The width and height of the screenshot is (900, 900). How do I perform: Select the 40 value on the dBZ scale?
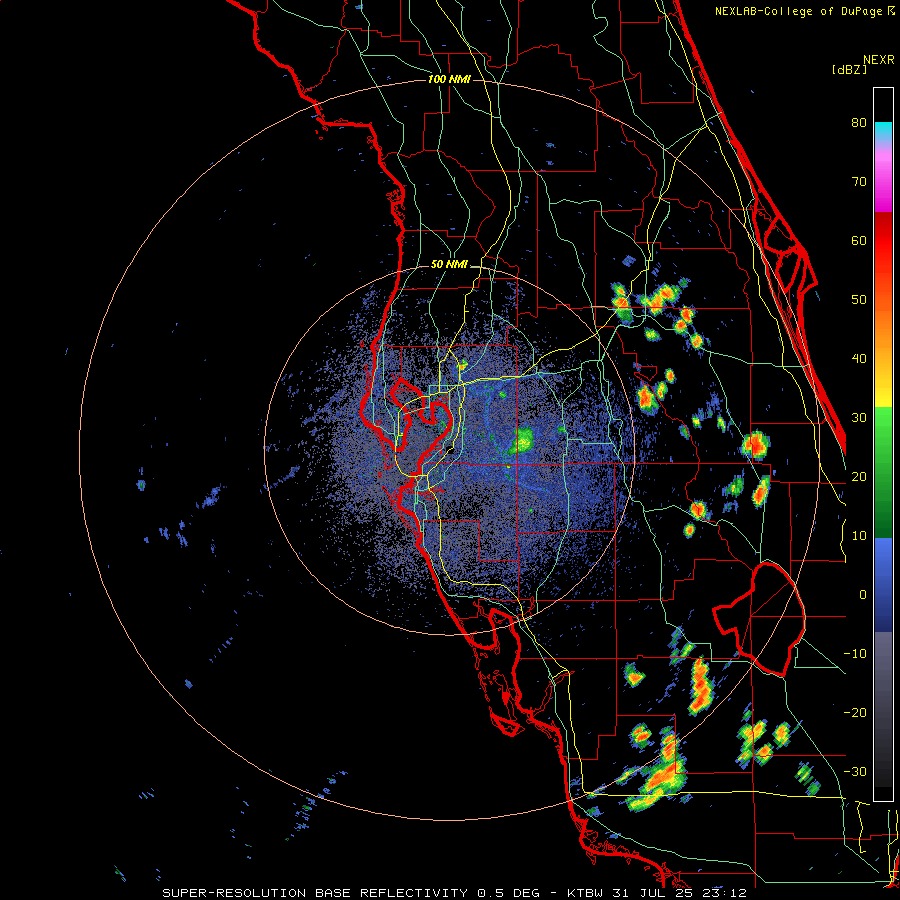point(859,359)
